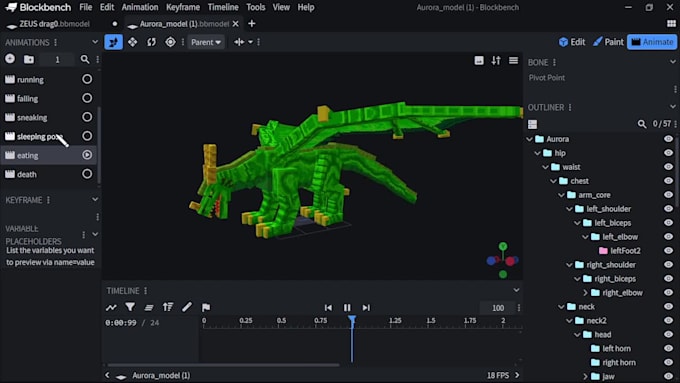Select the head bone in outliner
Viewport: 680px width, 383px height.
click(x=603, y=334)
